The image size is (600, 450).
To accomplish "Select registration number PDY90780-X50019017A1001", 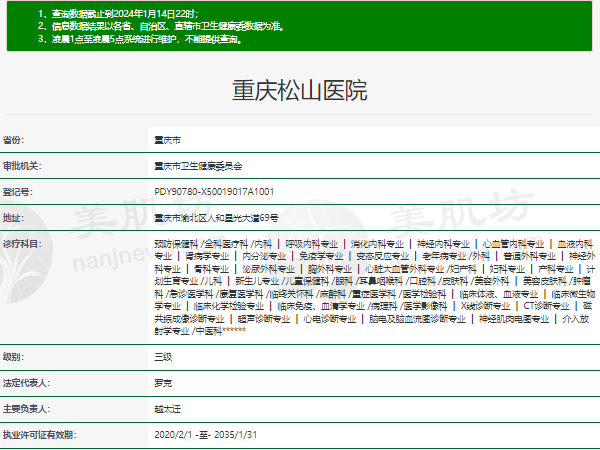I will tap(214, 192).
